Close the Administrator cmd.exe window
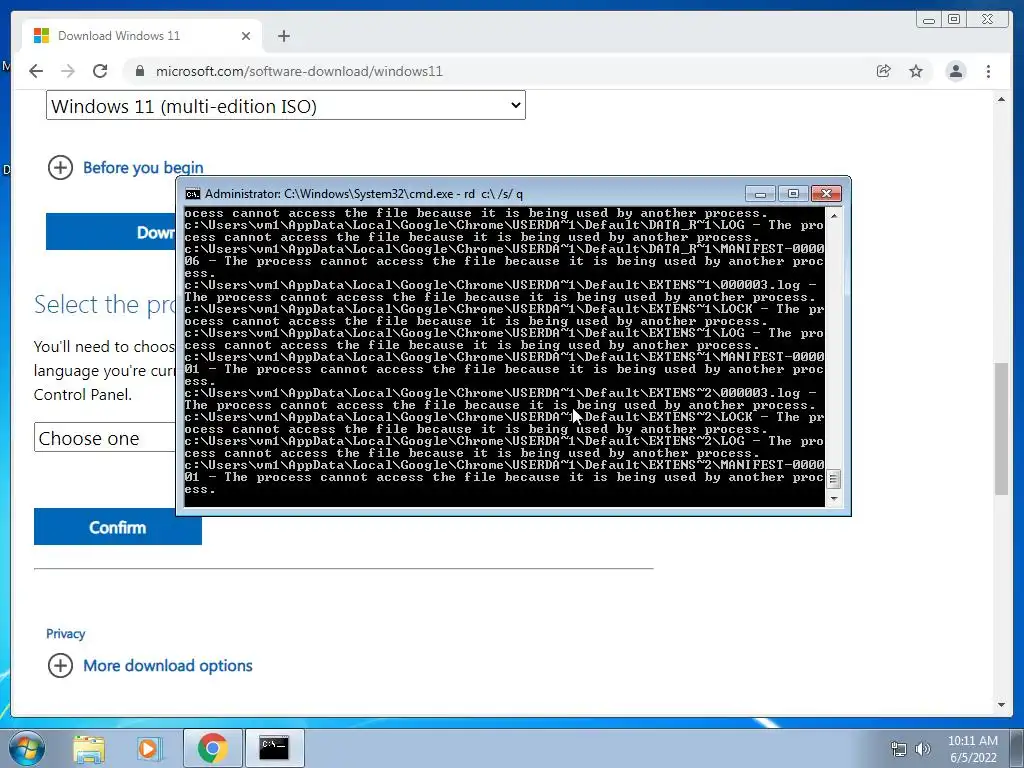This screenshot has height=768, width=1024. 826,194
